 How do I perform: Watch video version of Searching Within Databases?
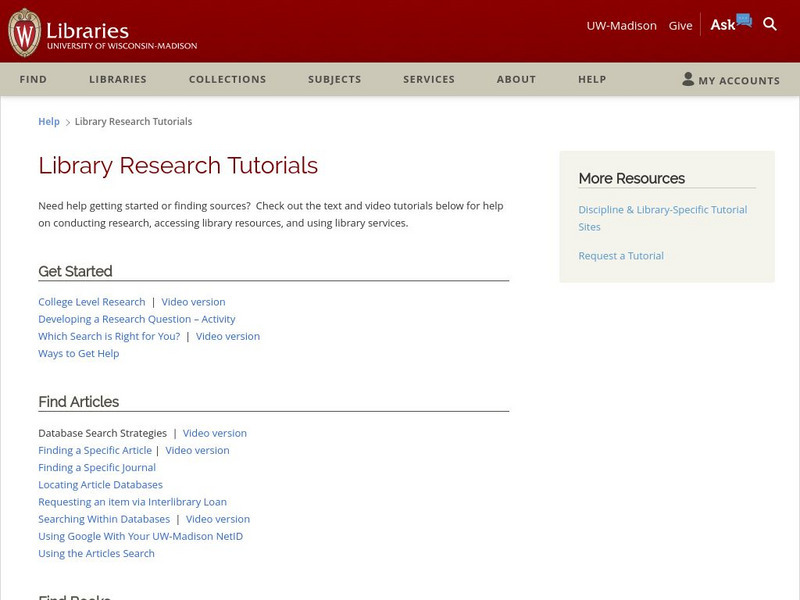[x=218, y=519]
